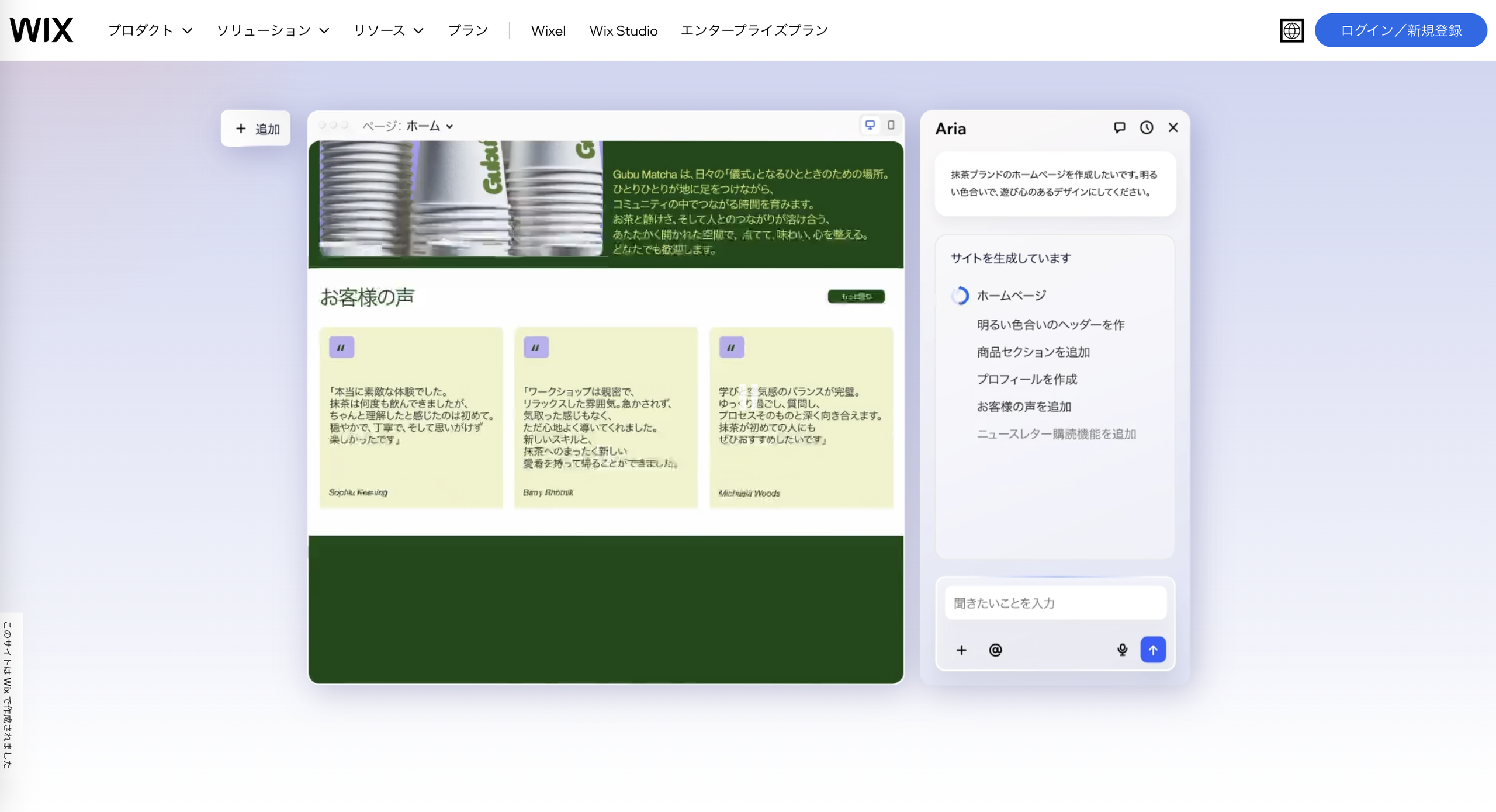Click the green button beside お客様の声

point(856,297)
